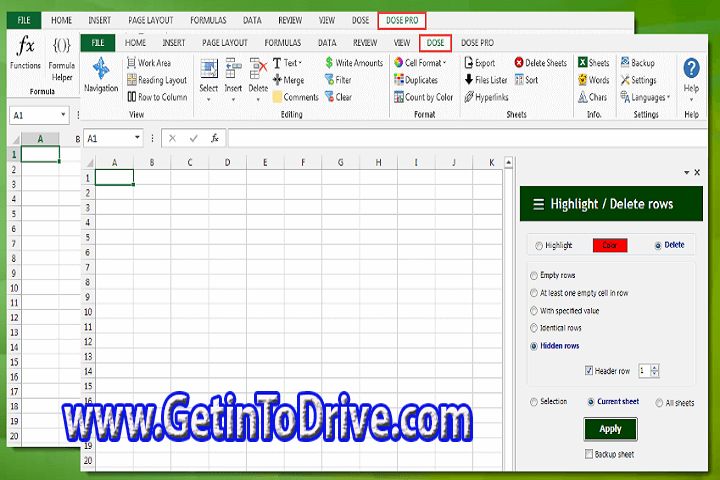Choose At least one empty cell option

tap(534, 293)
